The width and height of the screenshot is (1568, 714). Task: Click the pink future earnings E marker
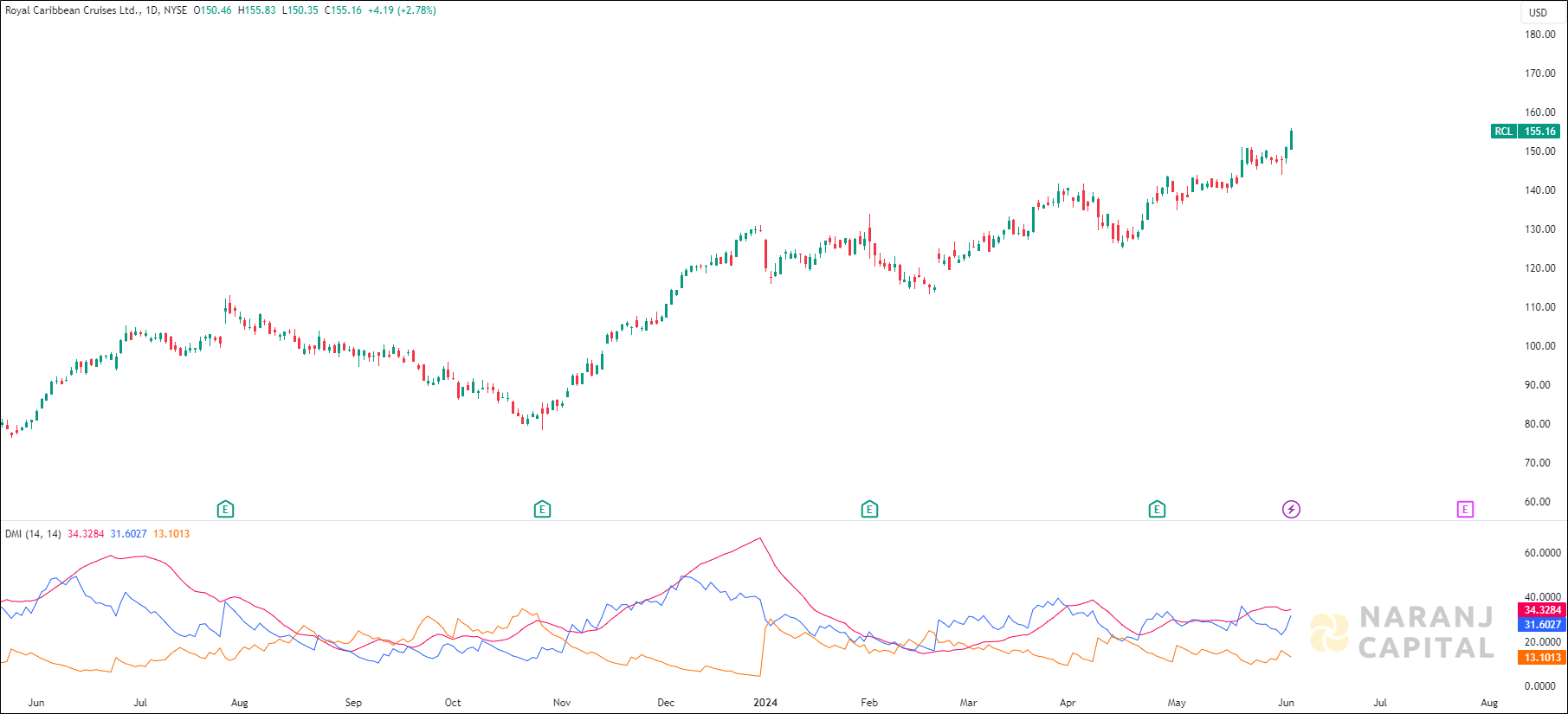(1465, 509)
